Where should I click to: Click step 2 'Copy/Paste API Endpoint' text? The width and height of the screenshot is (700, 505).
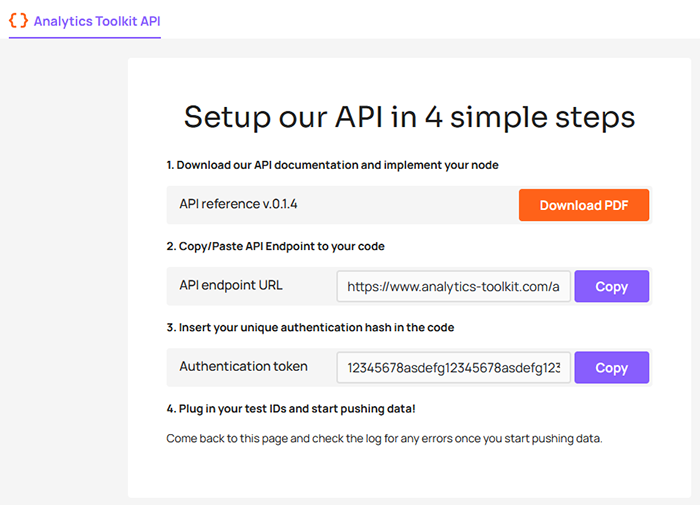[275, 246]
